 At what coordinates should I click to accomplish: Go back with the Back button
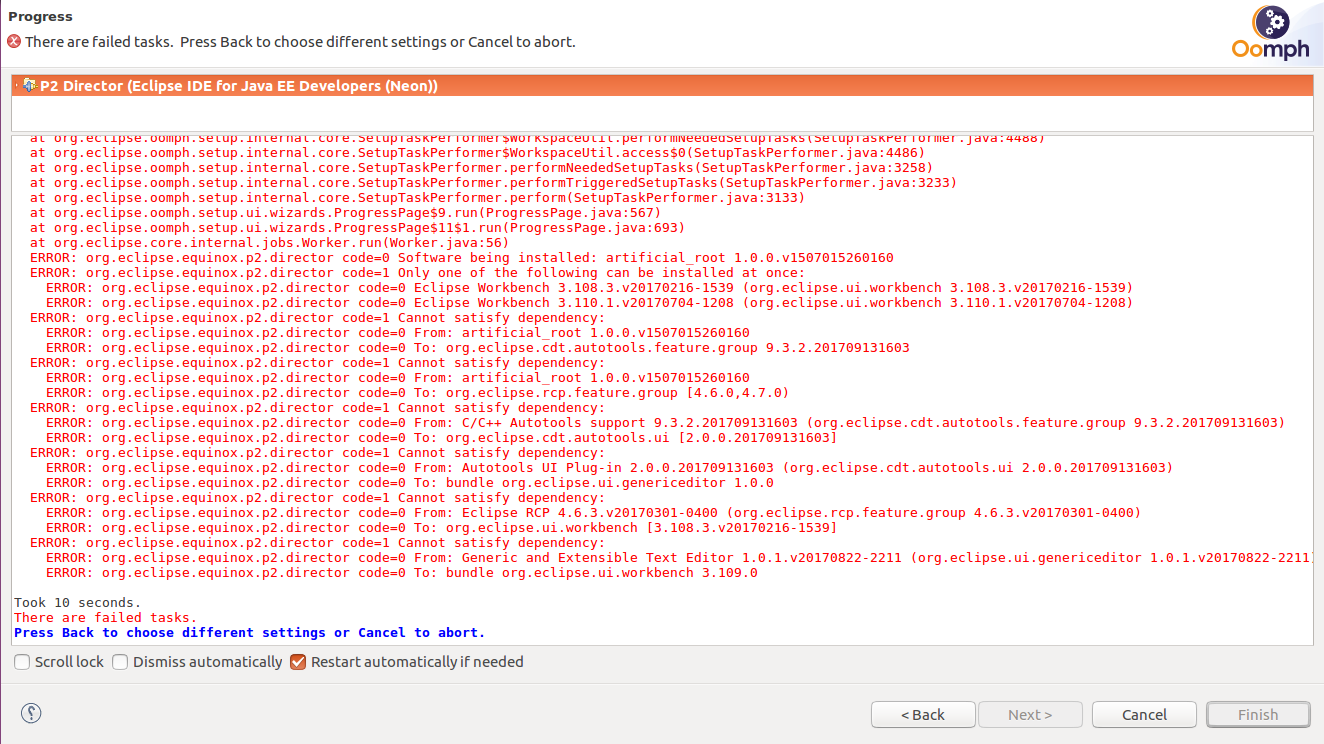(923, 715)
